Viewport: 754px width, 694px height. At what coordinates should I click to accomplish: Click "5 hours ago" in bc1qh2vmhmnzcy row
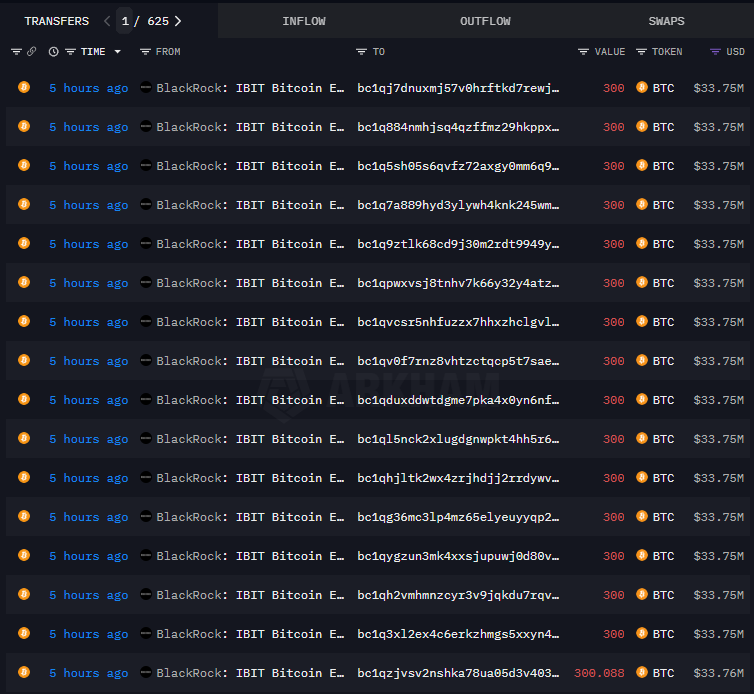88,595
